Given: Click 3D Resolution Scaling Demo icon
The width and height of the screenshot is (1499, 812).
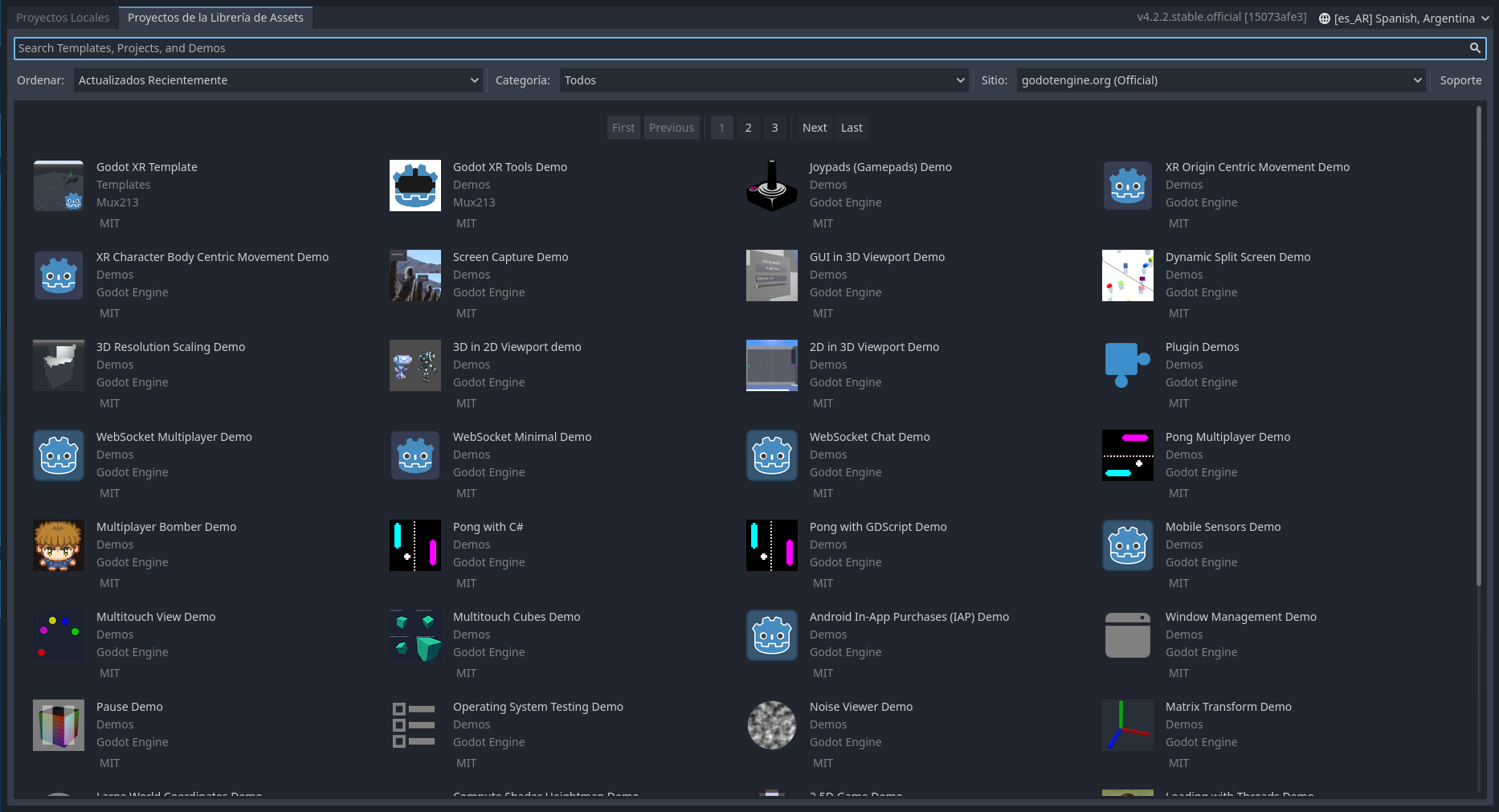Looking at the screenshot, I should [59, 365].
